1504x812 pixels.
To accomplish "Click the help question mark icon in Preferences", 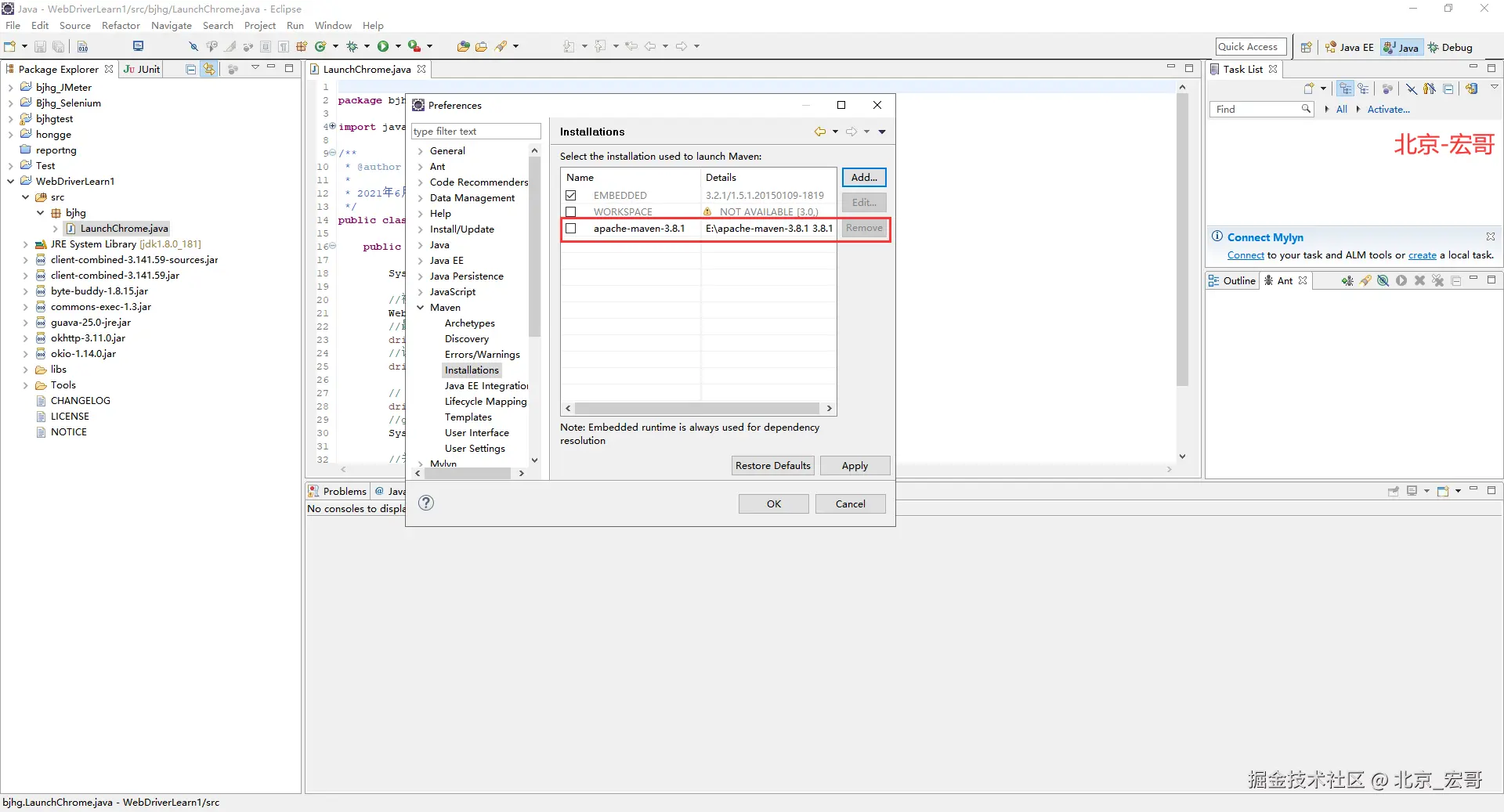I will point(426,503).
